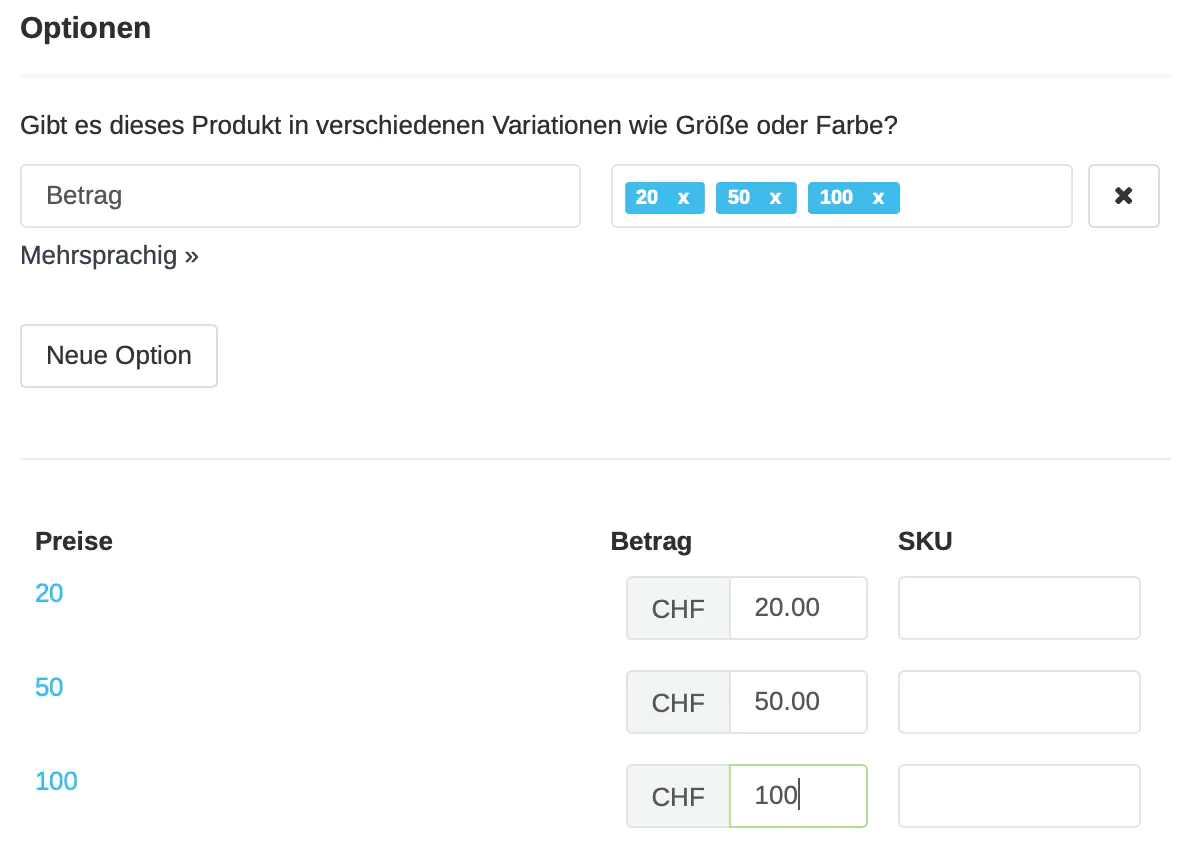Click the SKU field for variation 100
The width and height of the screenshot is (1190, 864).
[1018, 796]
